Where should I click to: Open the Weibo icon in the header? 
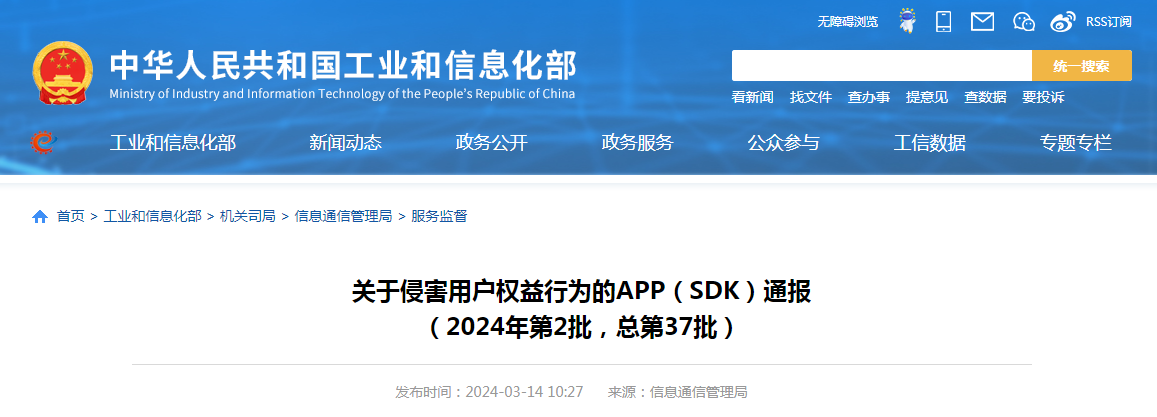pyautogui.click(x=1063, y=22)
